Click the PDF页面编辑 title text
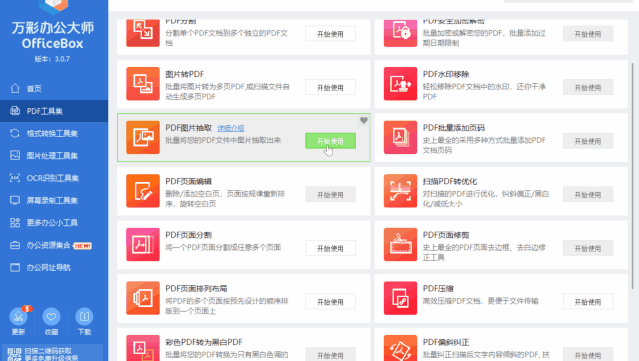This screenshot has height=361, width=639. coord(188,181)
